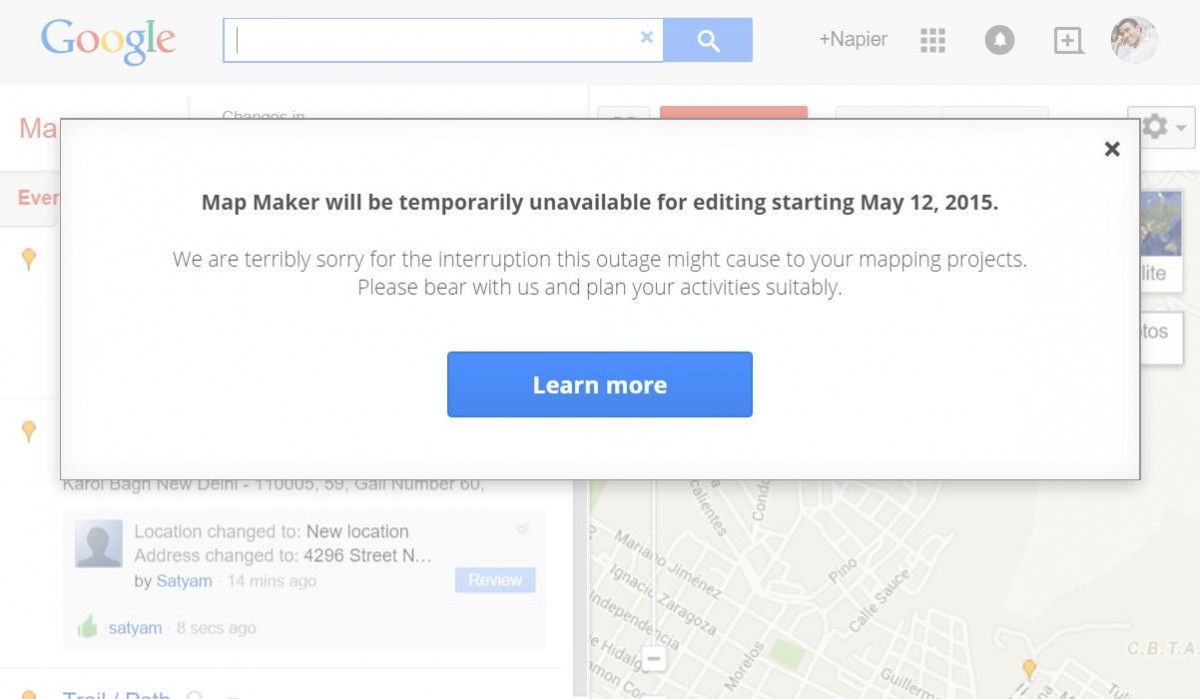Zoom out the map with minus button
1200x699 pixels.
point(654,659)
